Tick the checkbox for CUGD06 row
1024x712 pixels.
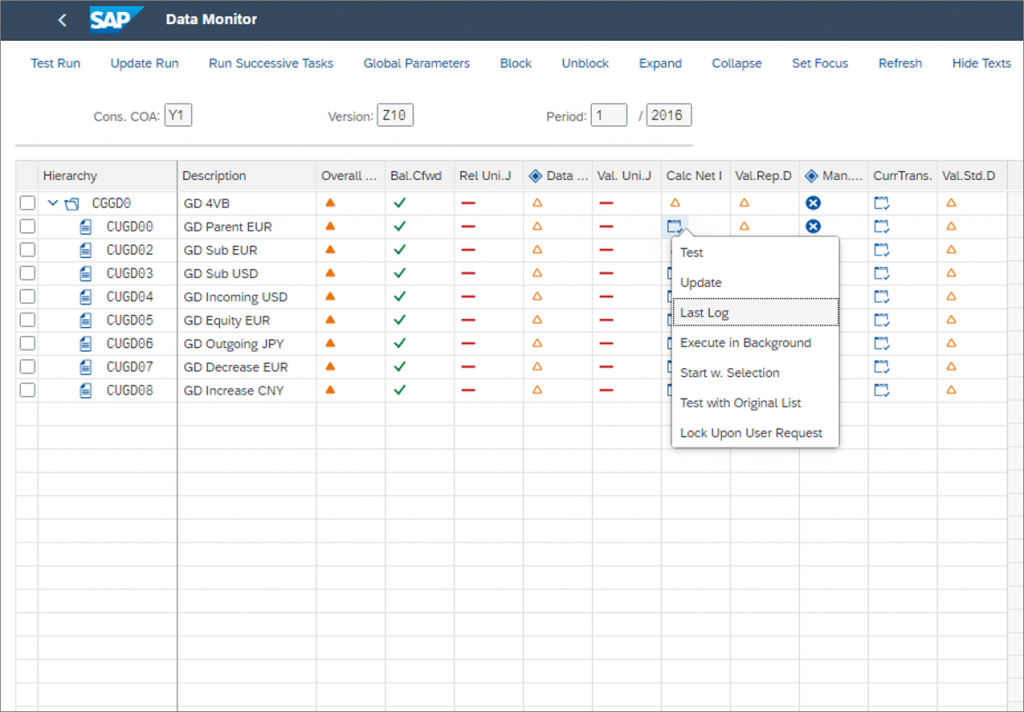pyautogui.click(x=27, y=344)
